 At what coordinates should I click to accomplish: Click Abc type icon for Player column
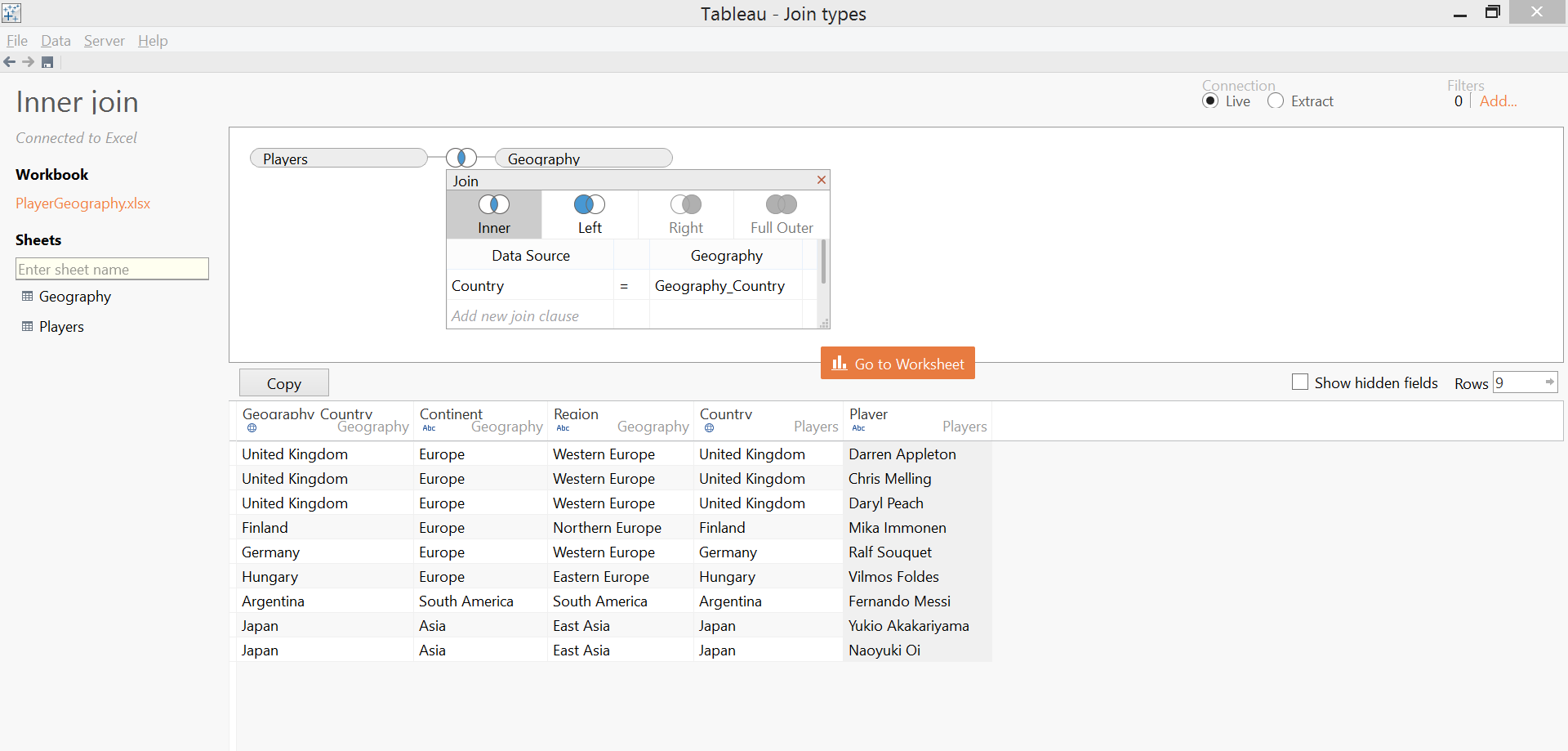click(x=858, y=428)
